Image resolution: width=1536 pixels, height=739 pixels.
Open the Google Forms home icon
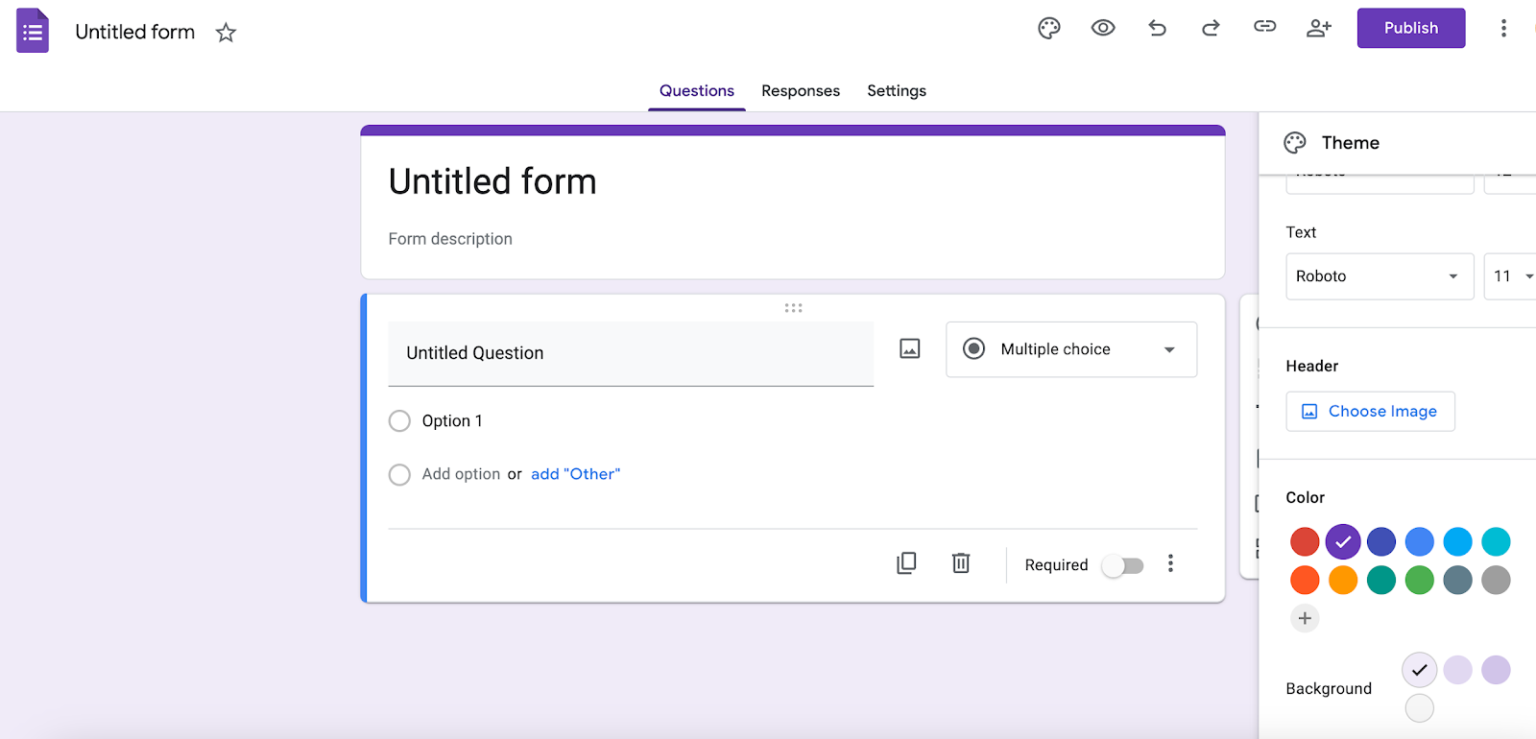click(x=32, y=31)
